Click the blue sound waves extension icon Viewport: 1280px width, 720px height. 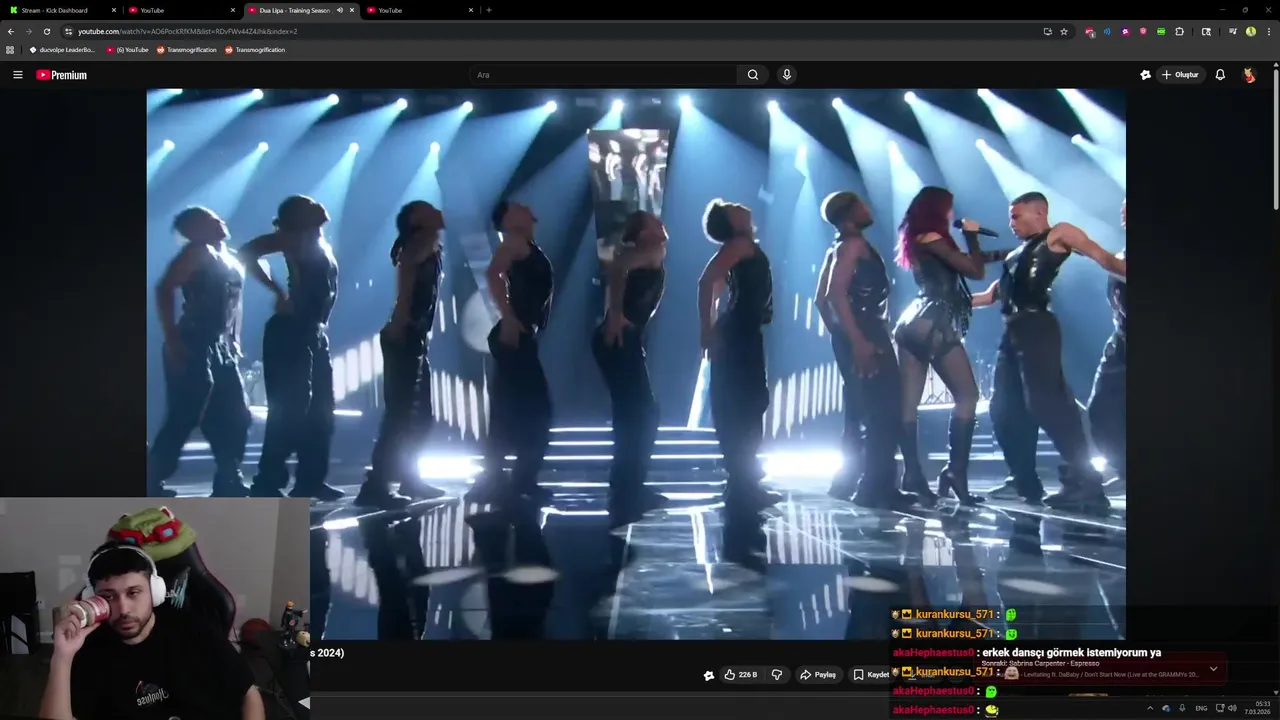pyautogui.click(x=1107, y=31)
